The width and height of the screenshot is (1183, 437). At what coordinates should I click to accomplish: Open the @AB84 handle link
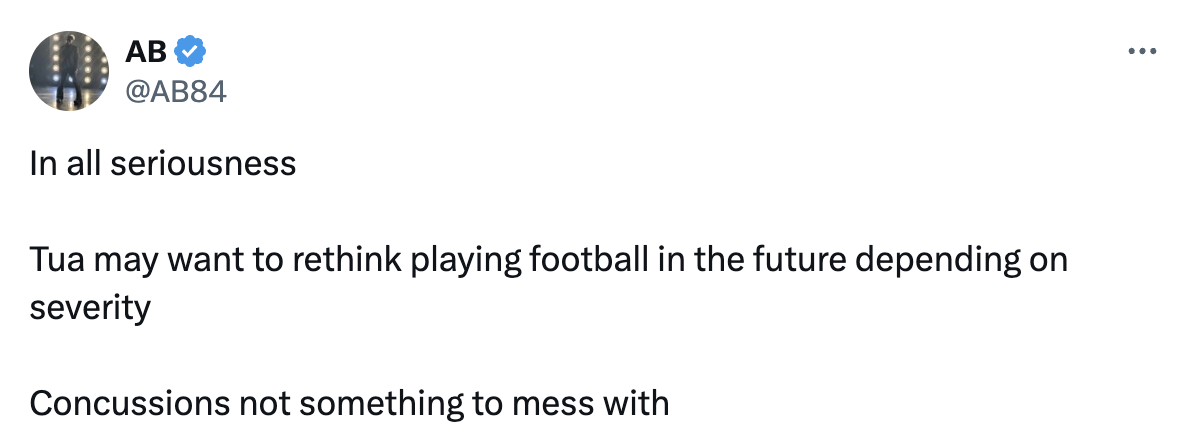(177, 91)
